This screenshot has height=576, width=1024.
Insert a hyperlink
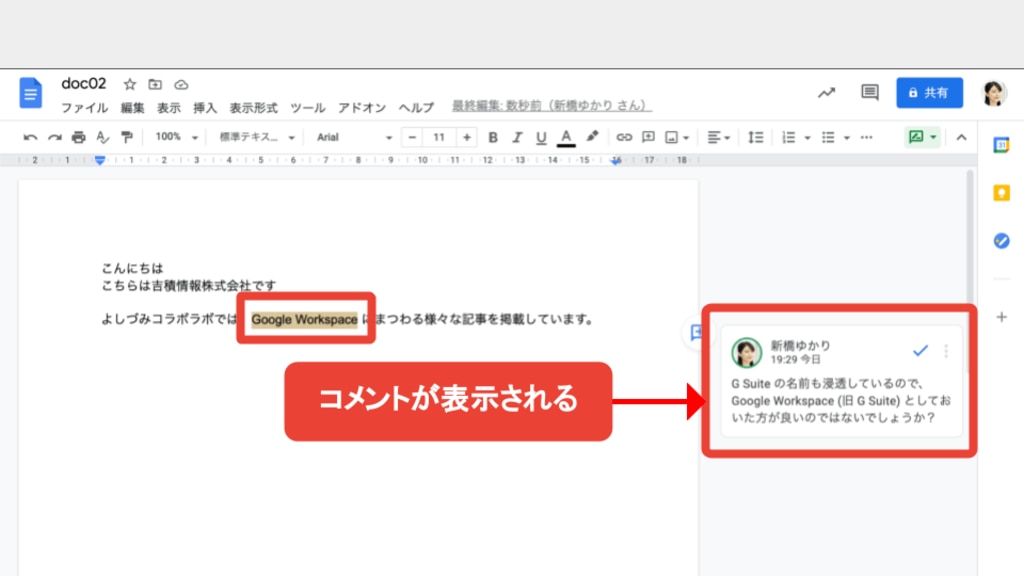624,137
